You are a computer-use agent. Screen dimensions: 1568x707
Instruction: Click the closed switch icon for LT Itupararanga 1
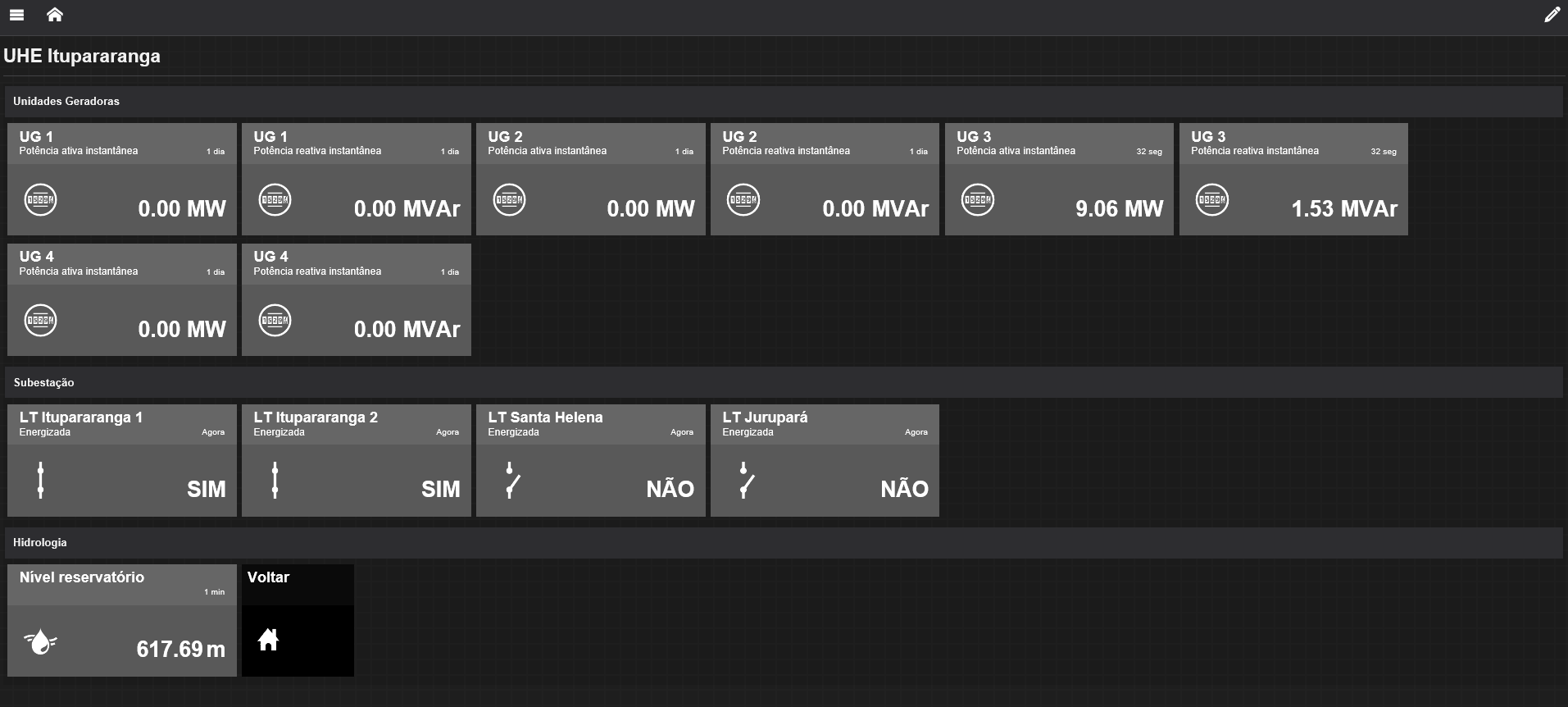click(x=40, y=481)
